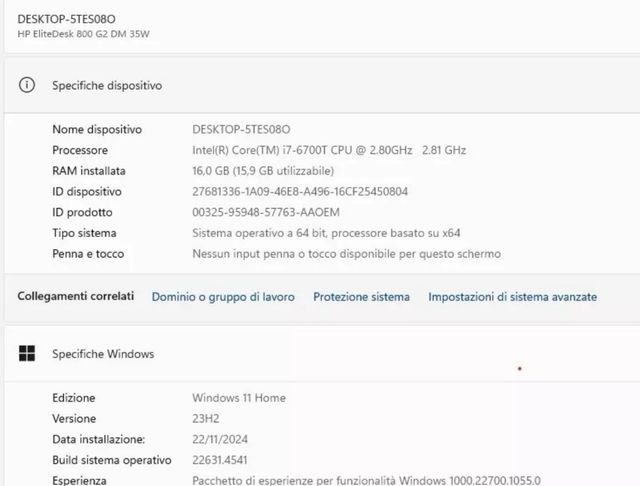Screen dimensions: 640x486
Task: Select the device ID 27681336-1A09-46E8-A496-16CF25450804
Action: (300, 192)
